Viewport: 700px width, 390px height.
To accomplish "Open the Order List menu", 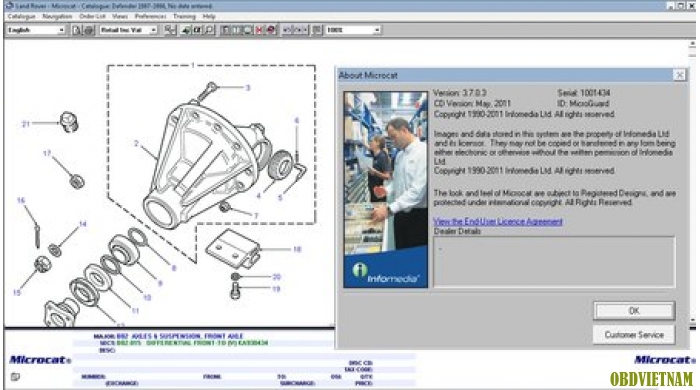I will (92, 16).
